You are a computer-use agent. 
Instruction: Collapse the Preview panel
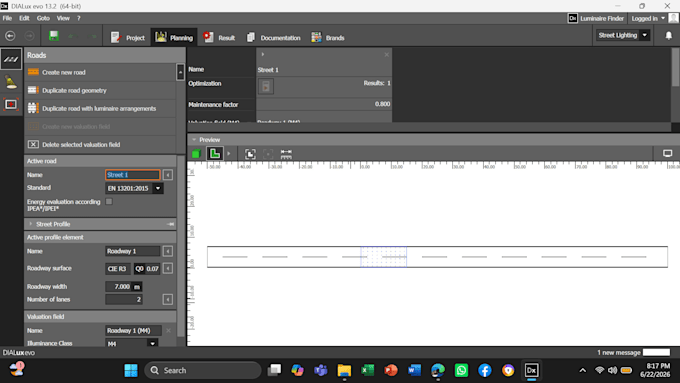coord(194,140)
